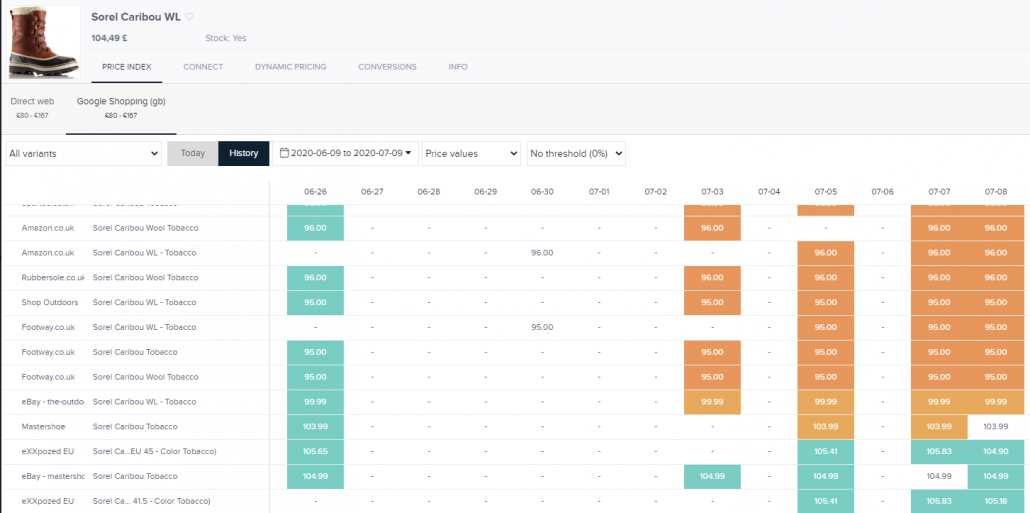Click the 07-07 uncolored 104.99 eBay mastershoe cell
The height and width of the screenshot is (513, 1030).
[939, 476]
